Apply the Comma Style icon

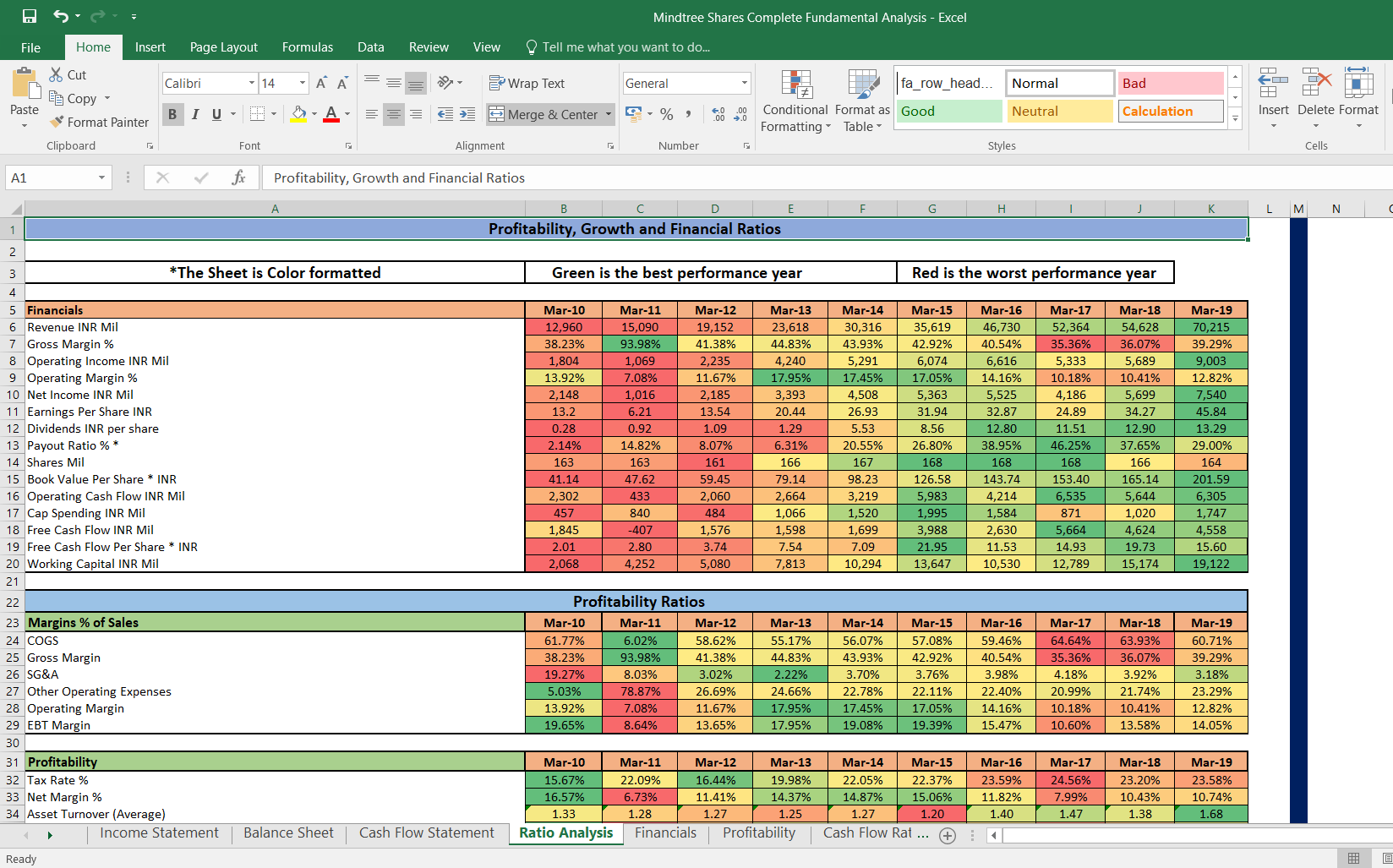click(x=688, y=113)
